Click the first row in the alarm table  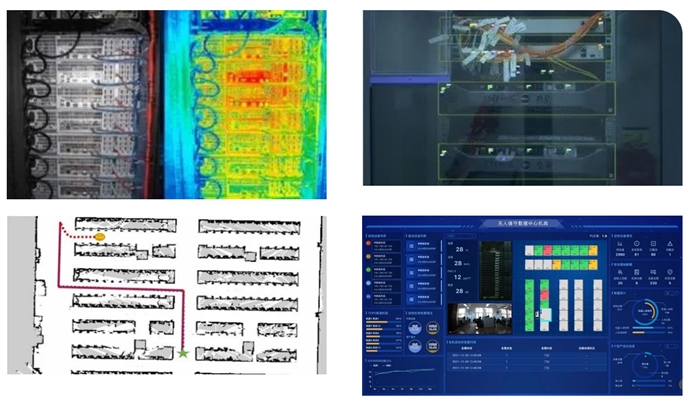click(528, 355)
